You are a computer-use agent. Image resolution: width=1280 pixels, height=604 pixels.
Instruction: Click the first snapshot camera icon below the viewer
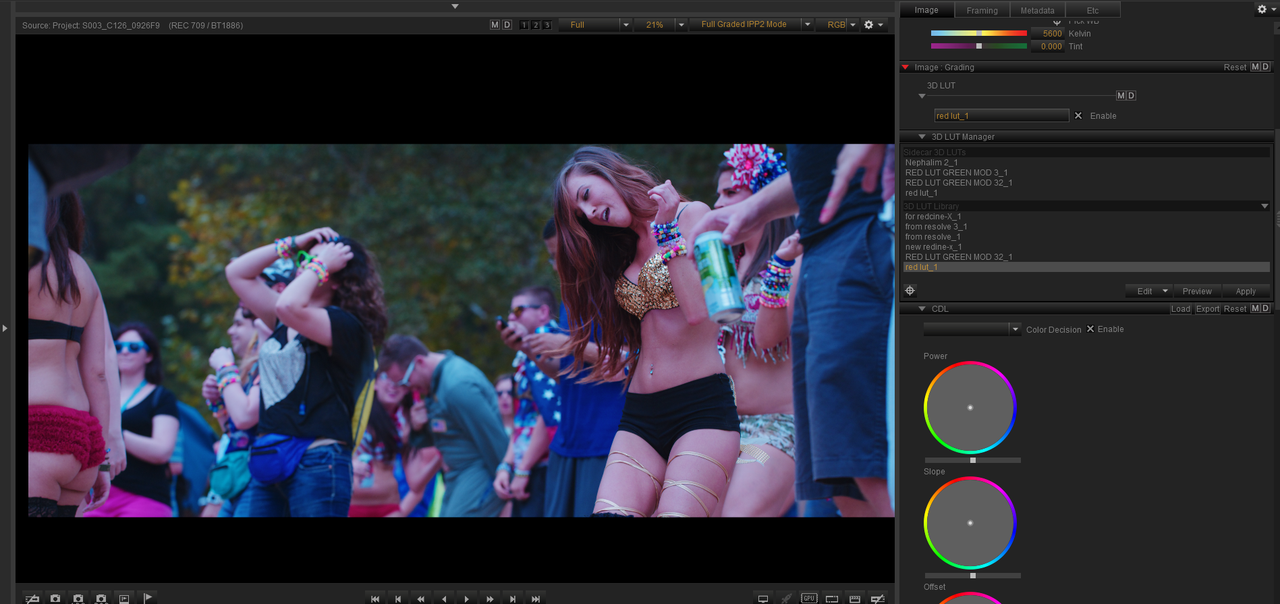click(x=55, y=598)
